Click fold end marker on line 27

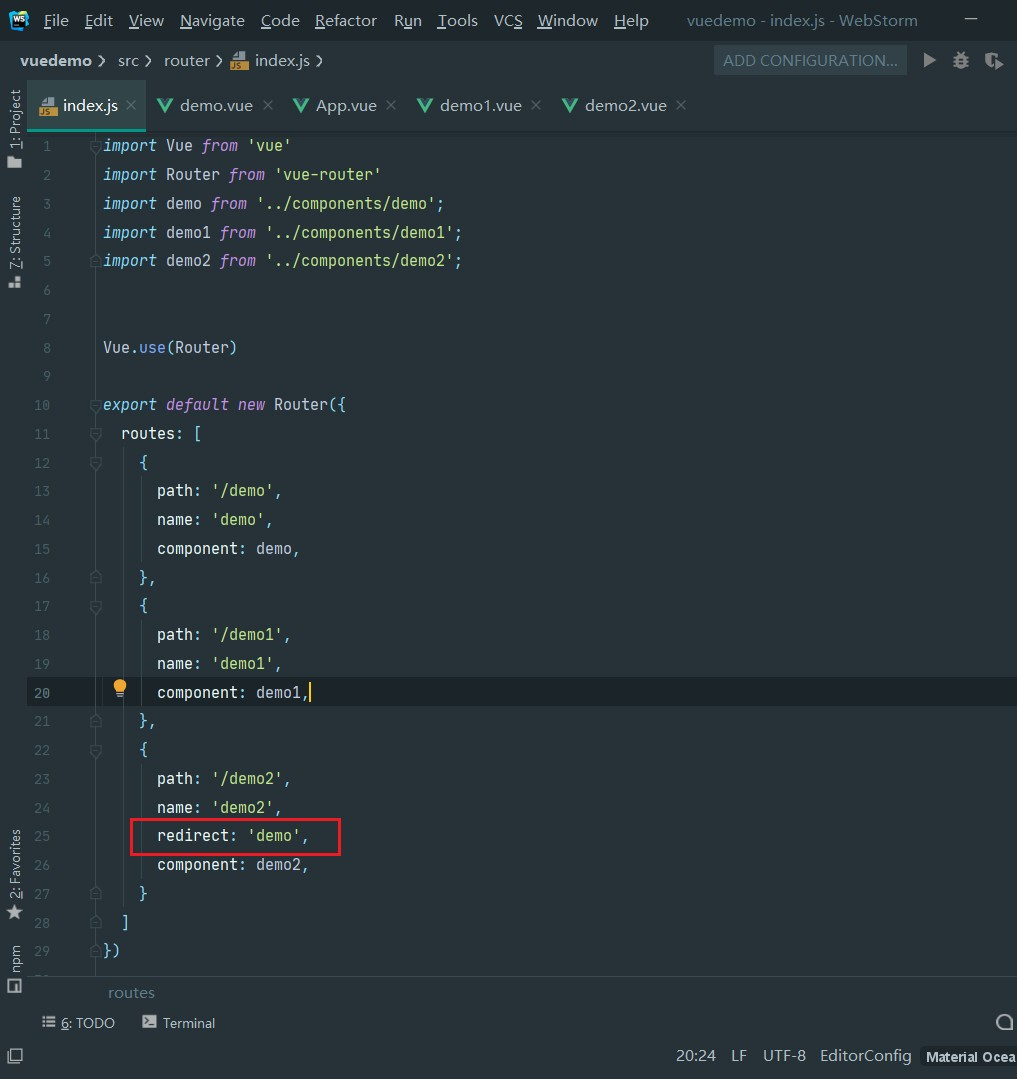[x=96, y=893]
